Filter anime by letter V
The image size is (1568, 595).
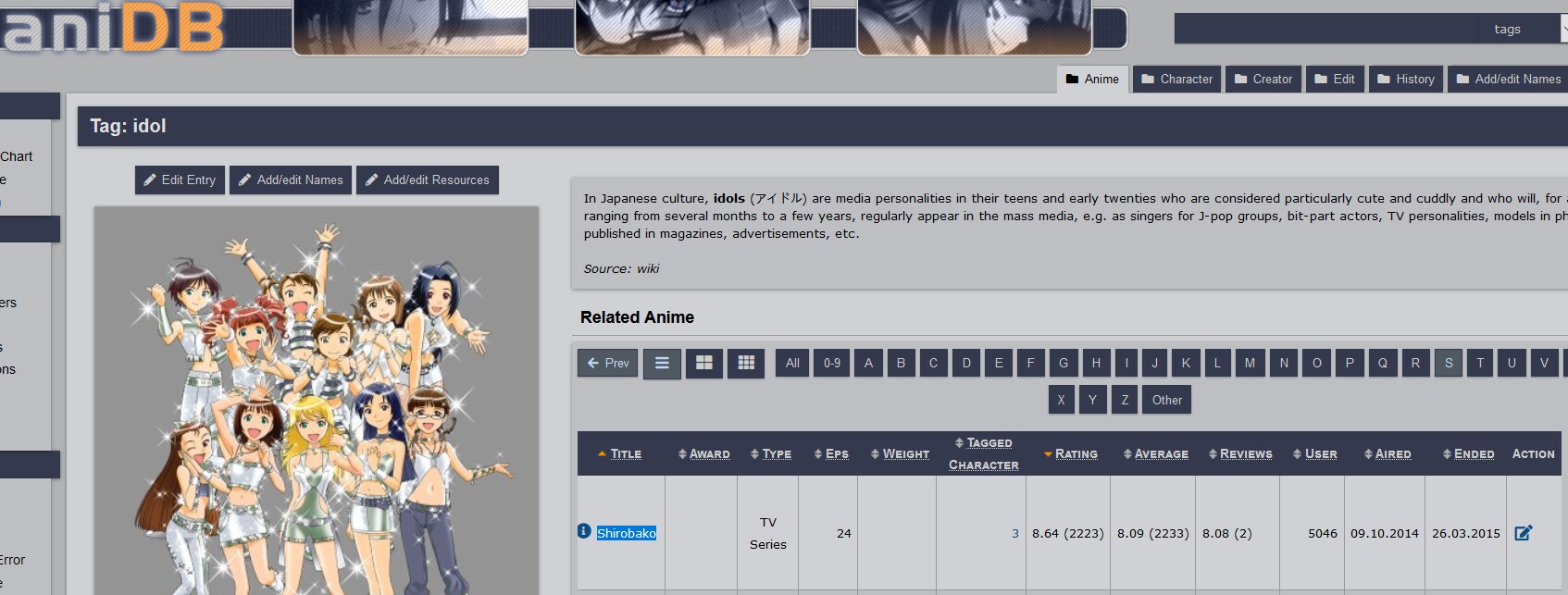coord(1544,363)
